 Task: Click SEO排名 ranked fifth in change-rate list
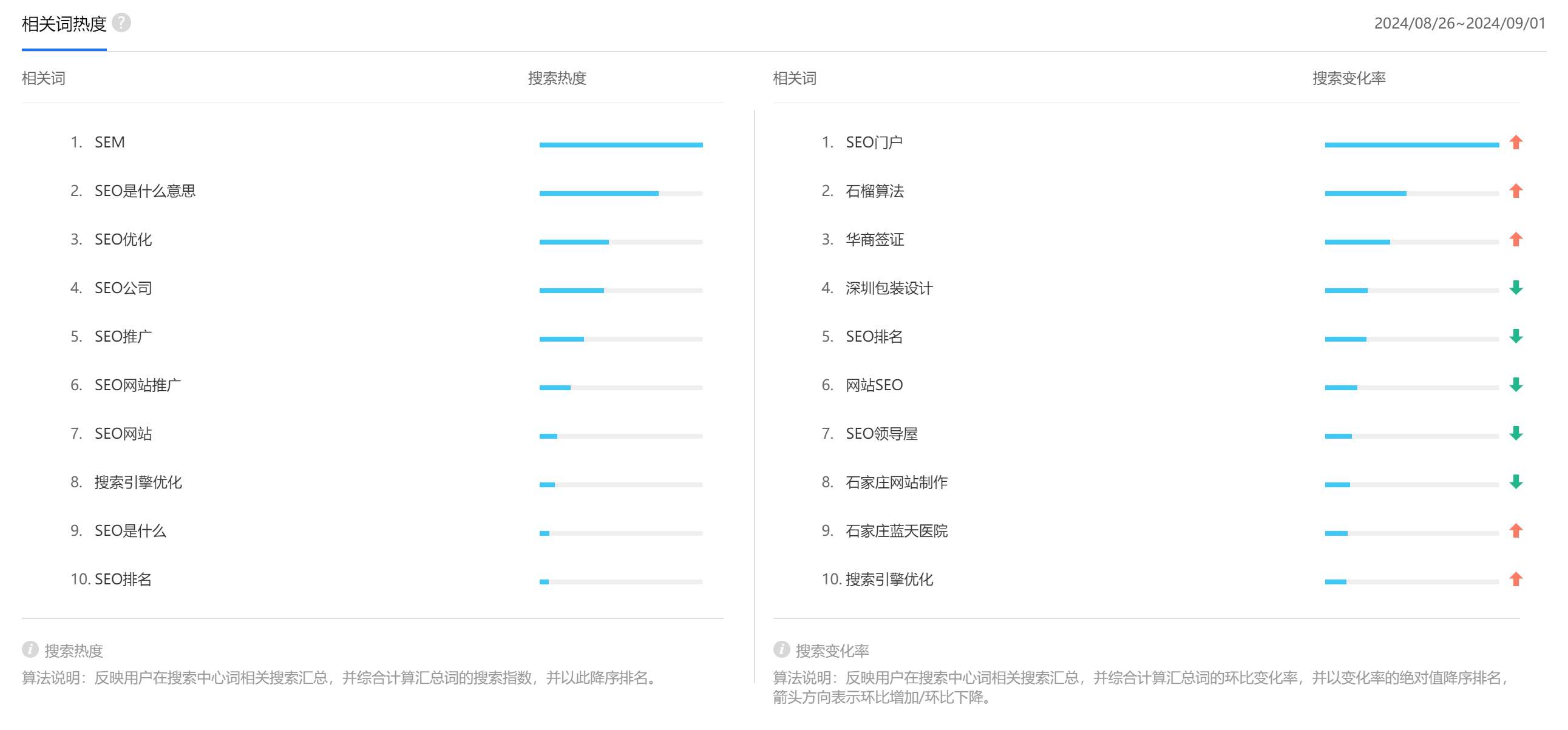[x=874, y=337]
